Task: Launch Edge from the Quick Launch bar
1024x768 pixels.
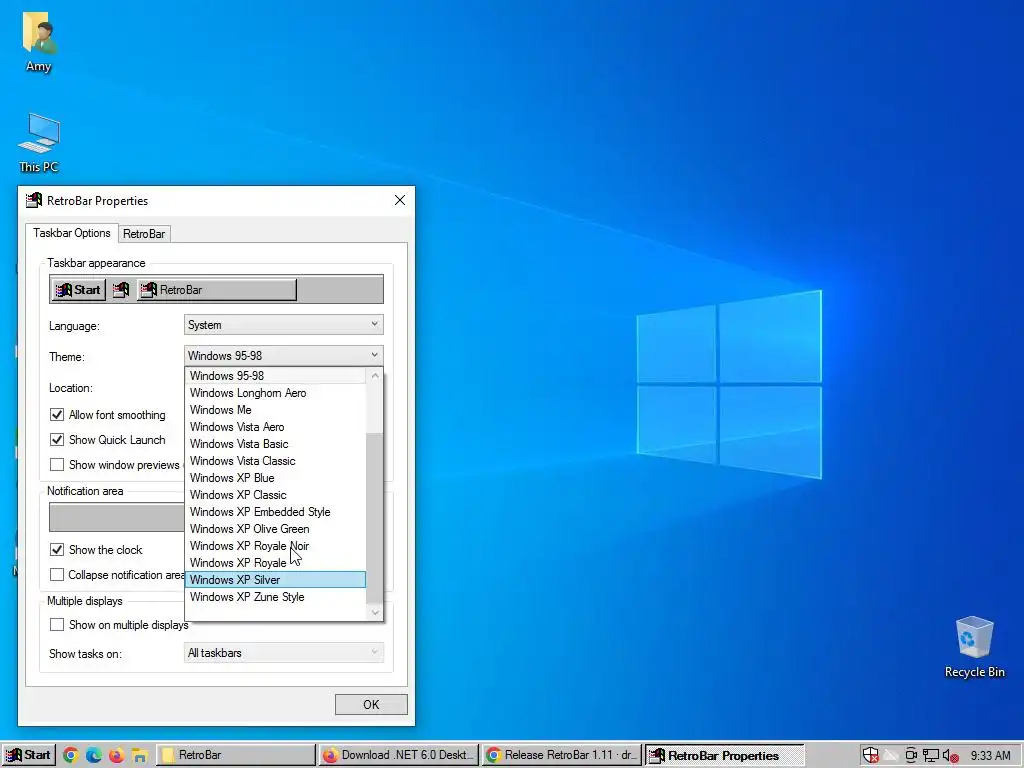Action: (93, 756)
